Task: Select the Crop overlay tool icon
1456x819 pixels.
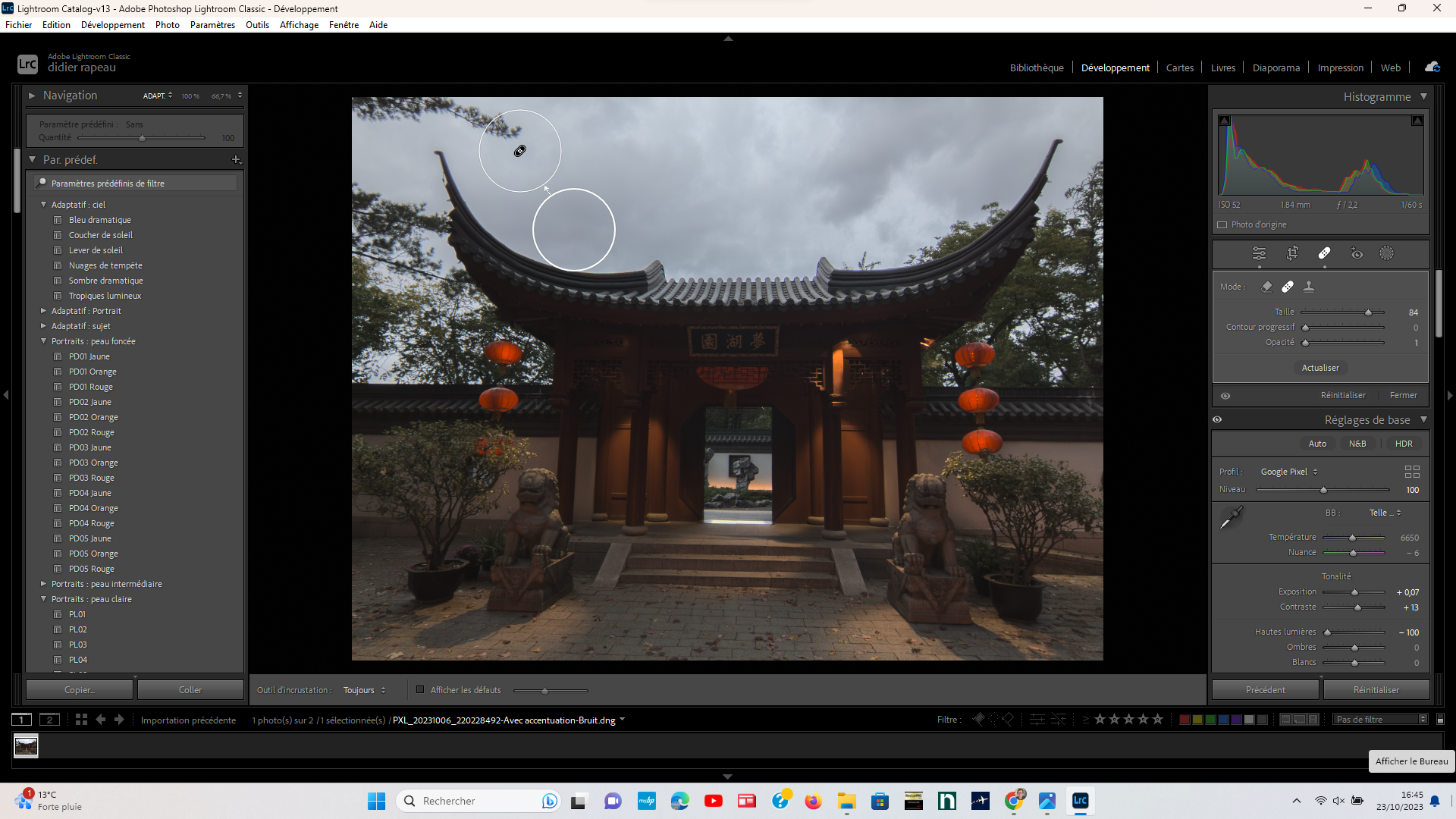Action: pyautogui.click(x=1292, y=253)
